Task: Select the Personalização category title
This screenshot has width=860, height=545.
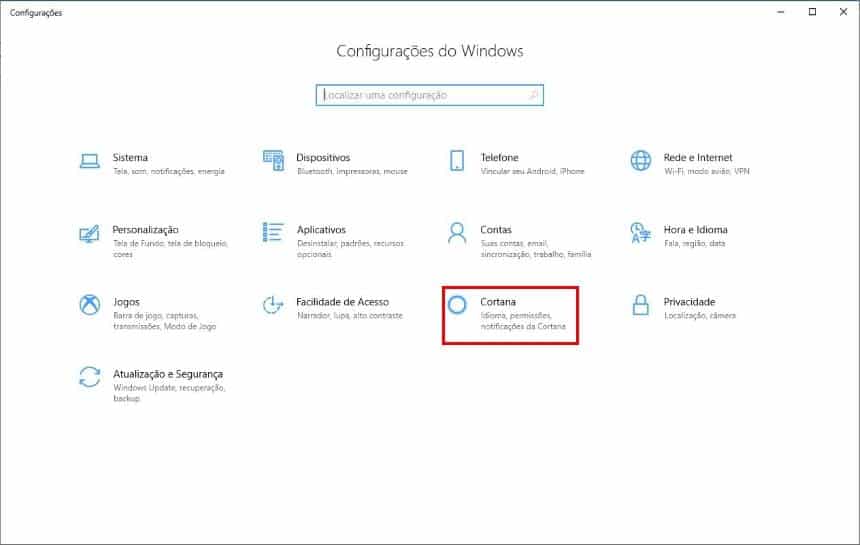Action: [145, 230]
